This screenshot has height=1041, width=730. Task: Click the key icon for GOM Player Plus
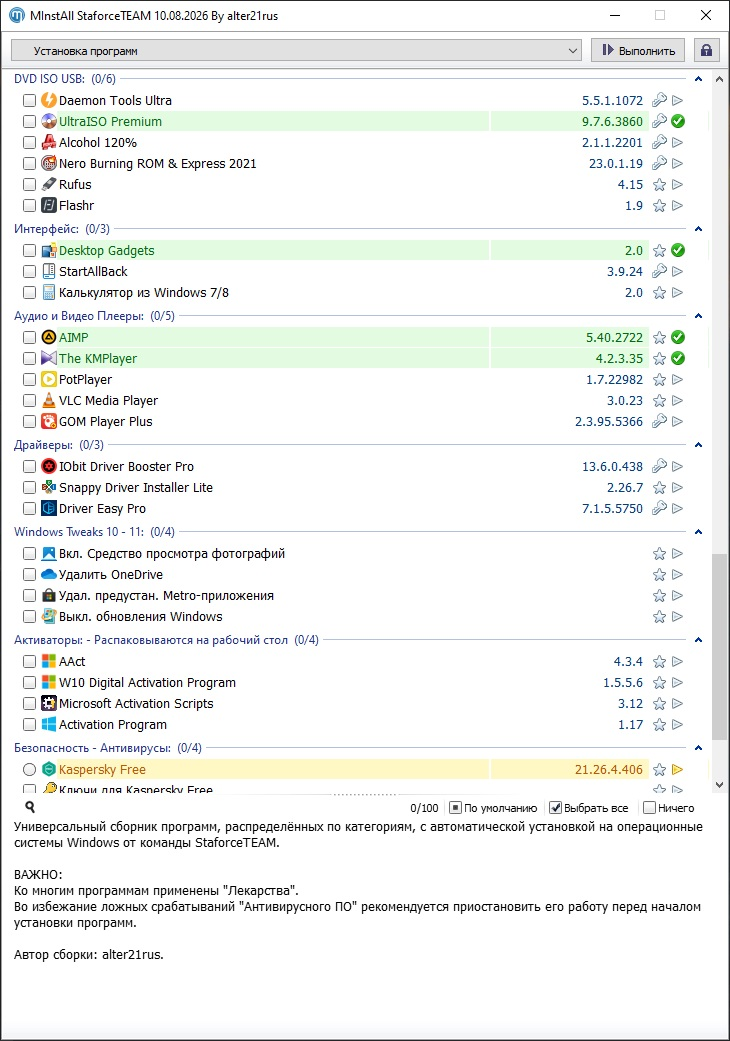(x=659, y=422)
